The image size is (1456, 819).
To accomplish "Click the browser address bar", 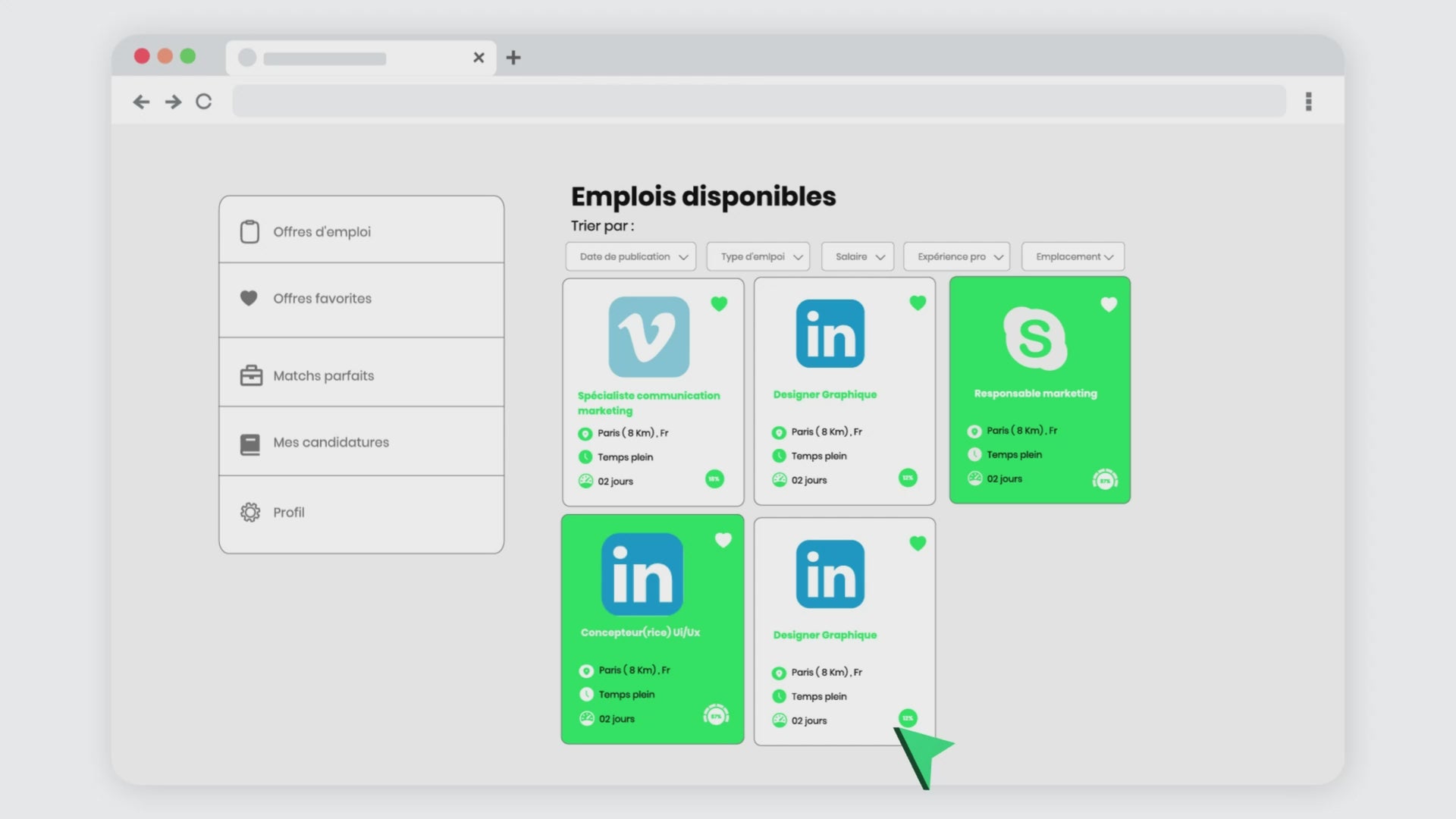I will click(x=758, y=102).
